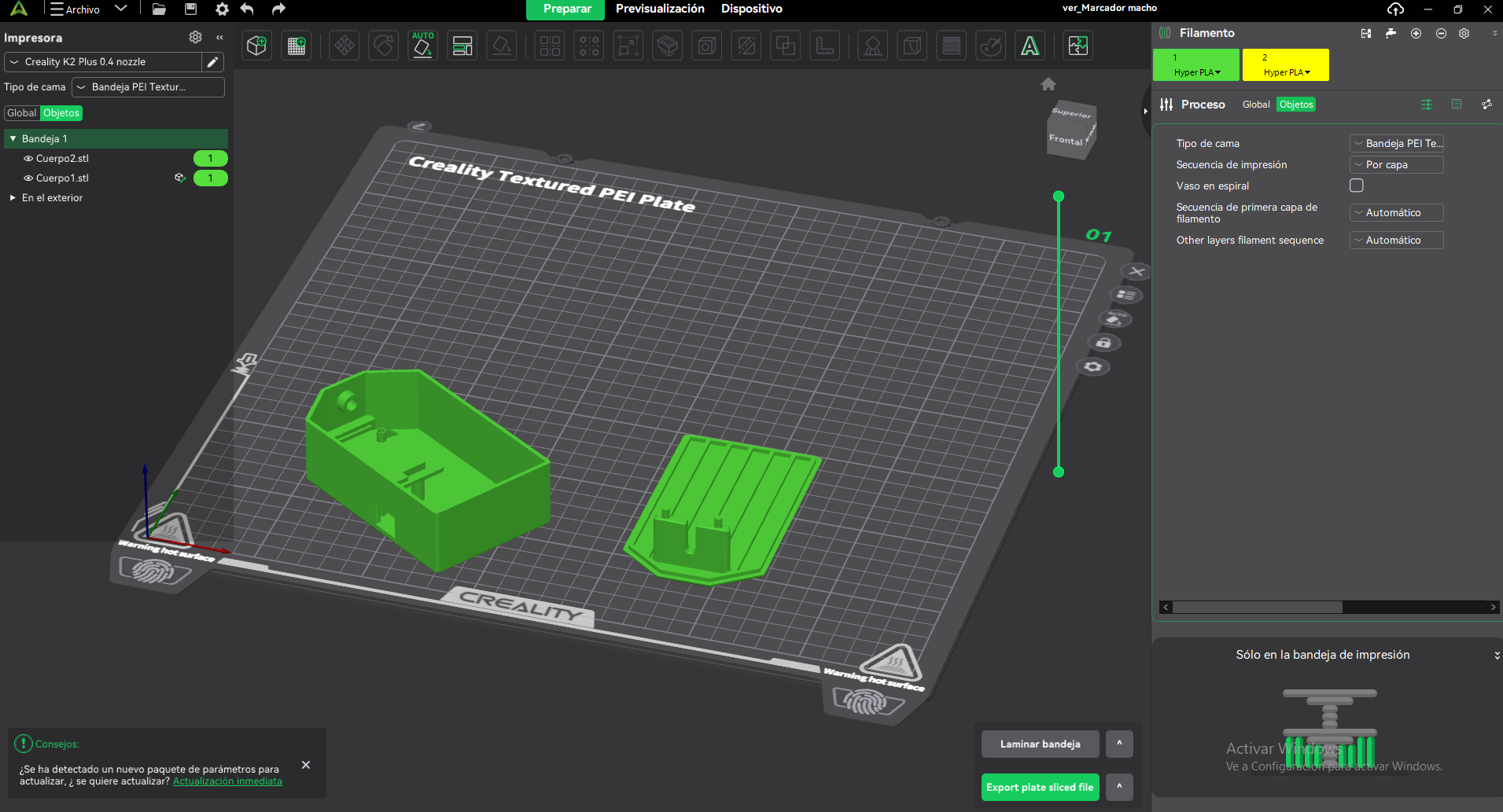The width and height of the screenshot is (1503, 812).
Task: Select the Support painting tool
Action: tap(873, 46)
